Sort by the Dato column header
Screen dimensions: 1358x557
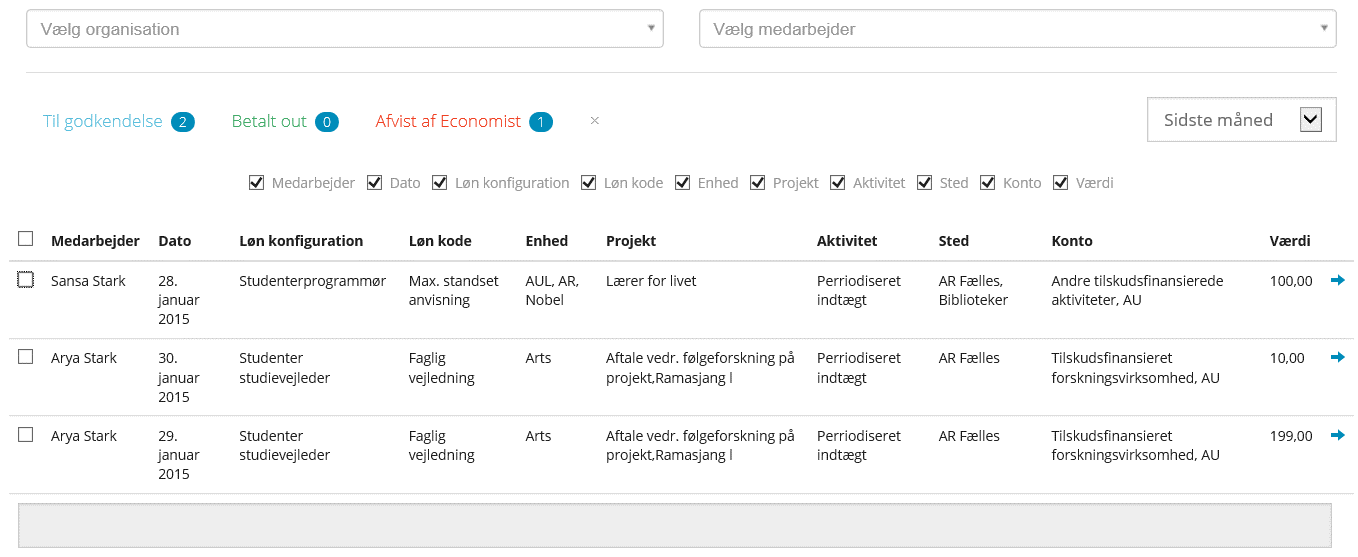174,241
